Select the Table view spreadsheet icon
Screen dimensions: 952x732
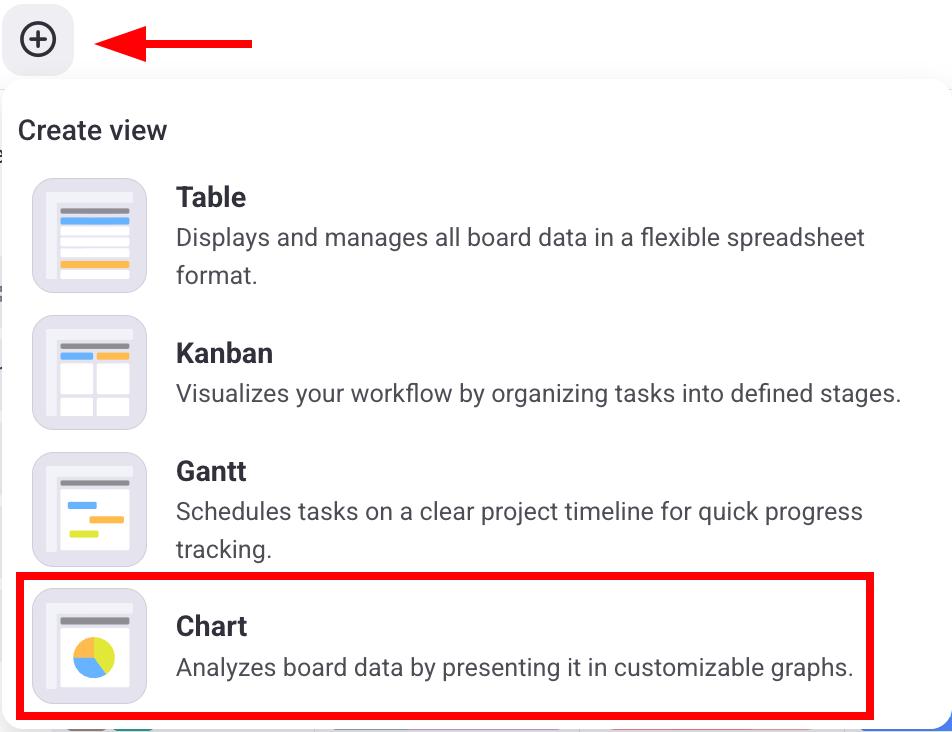coord(90,236)
